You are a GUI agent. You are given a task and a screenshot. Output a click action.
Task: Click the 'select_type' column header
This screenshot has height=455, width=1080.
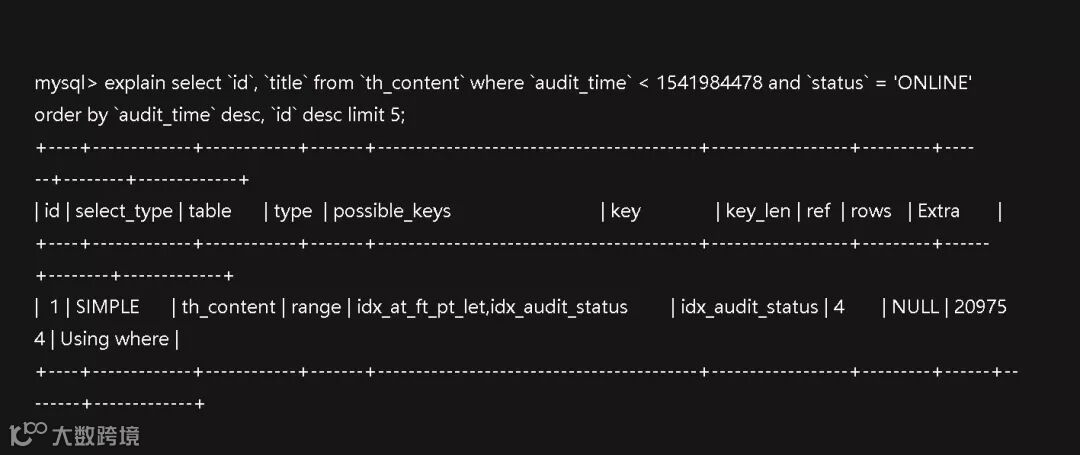click(123, 211)
